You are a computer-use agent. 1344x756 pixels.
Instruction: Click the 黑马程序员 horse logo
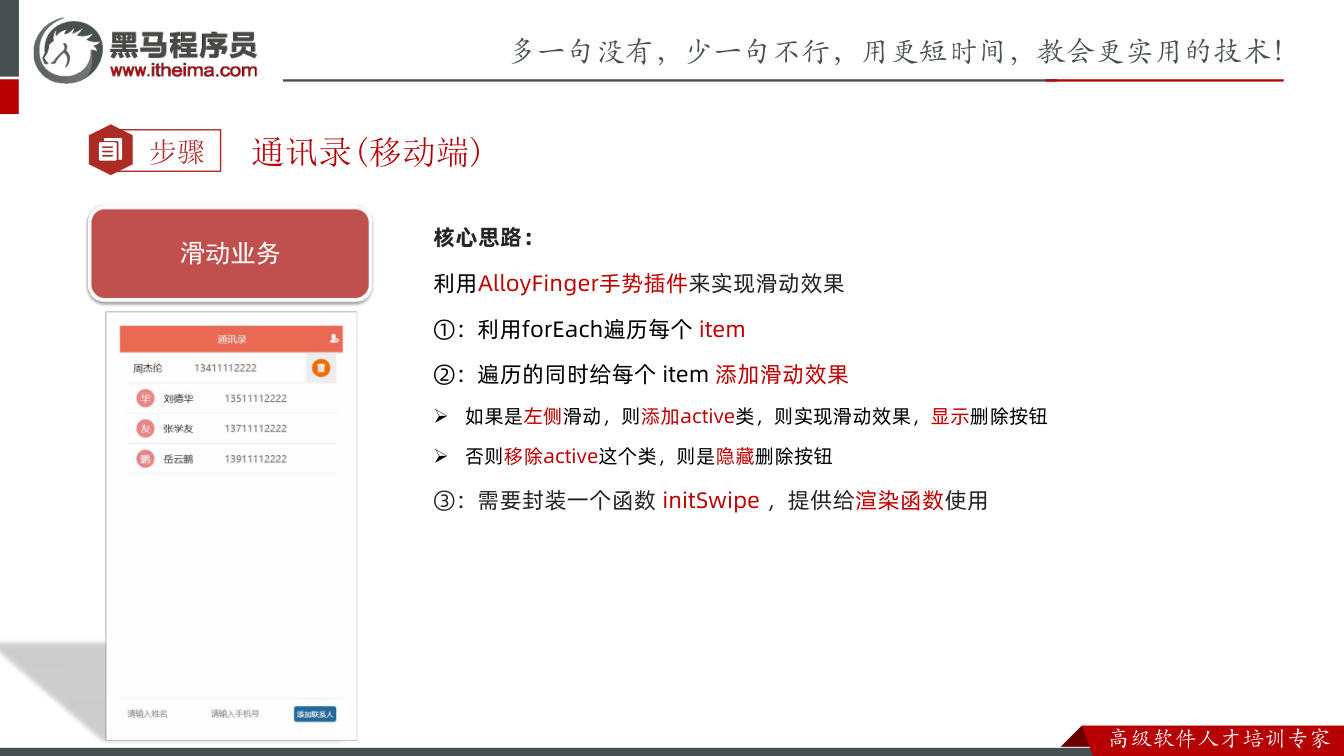tap(68, 50)
